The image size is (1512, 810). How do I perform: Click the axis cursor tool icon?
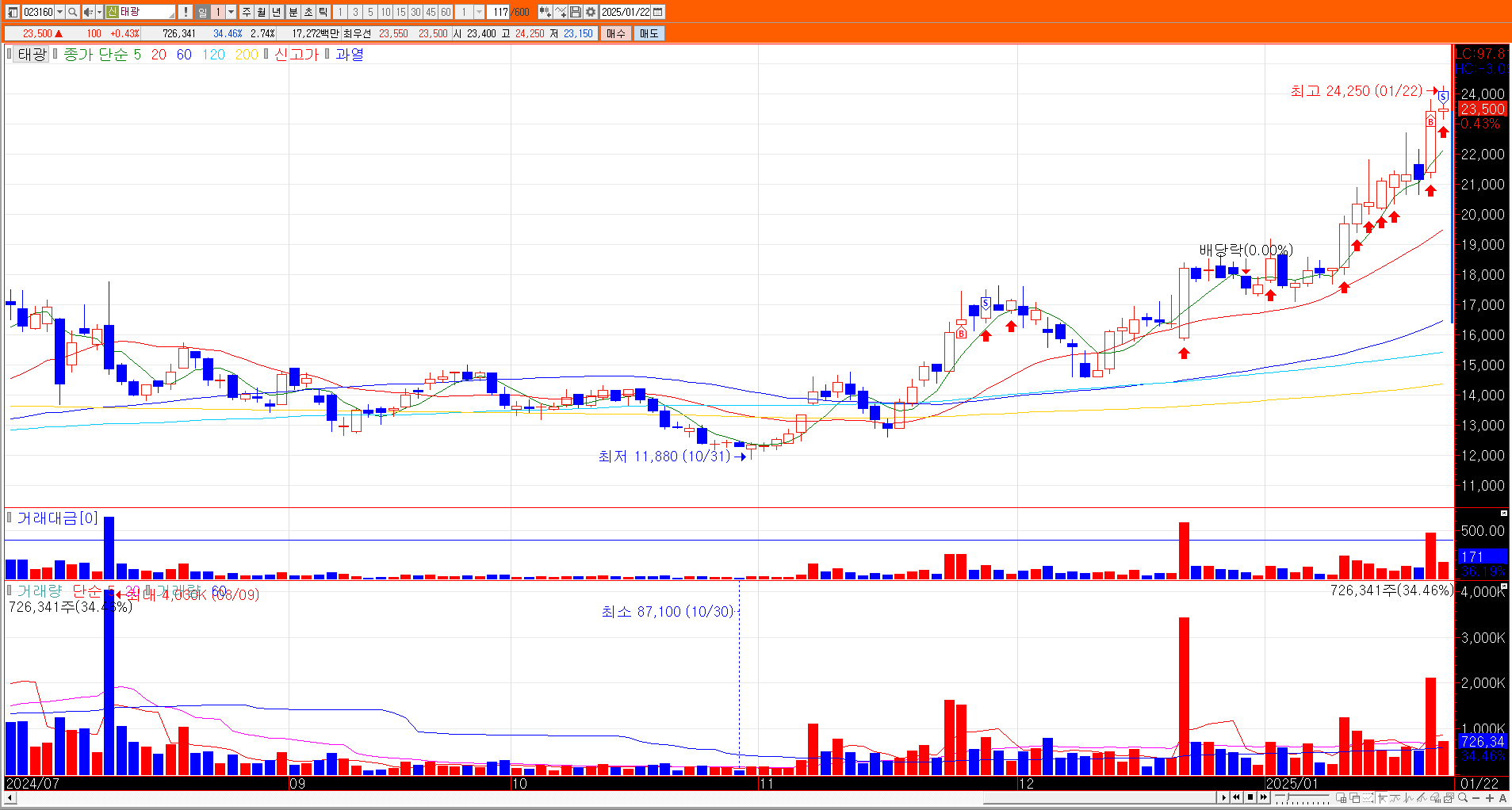pyautogui.click(x=1382, y=798)
